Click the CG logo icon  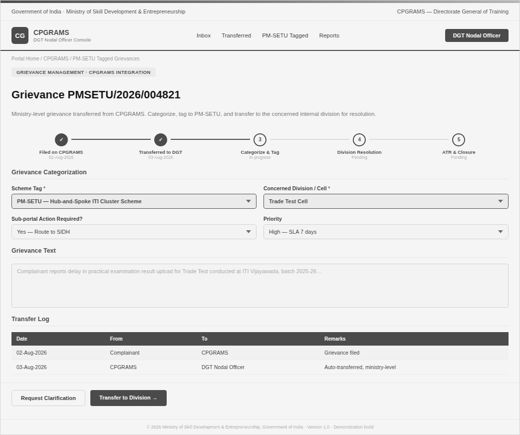click(20, 35)
